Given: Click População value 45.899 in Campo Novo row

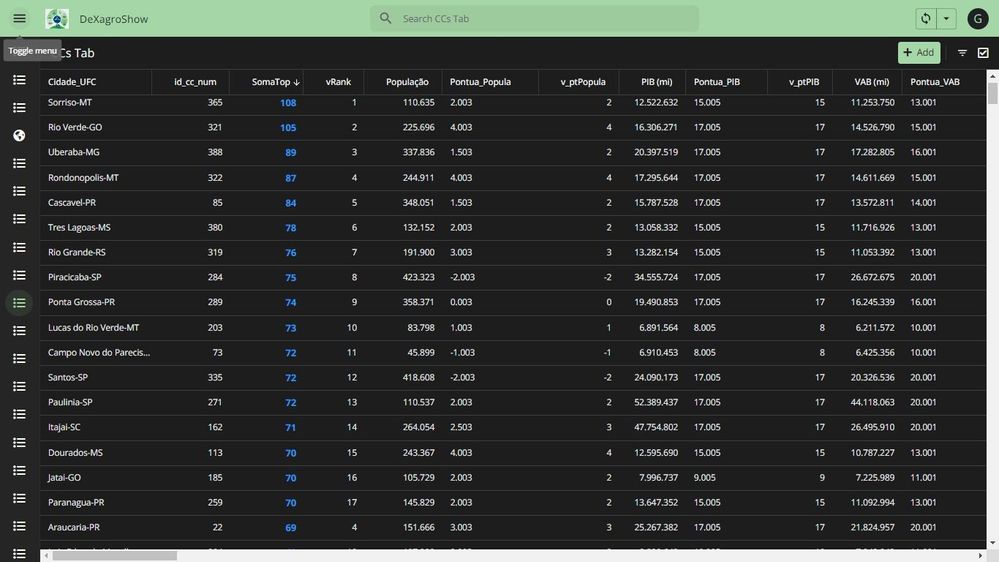Looking at the screenshot, I should (x=420, y=352).
